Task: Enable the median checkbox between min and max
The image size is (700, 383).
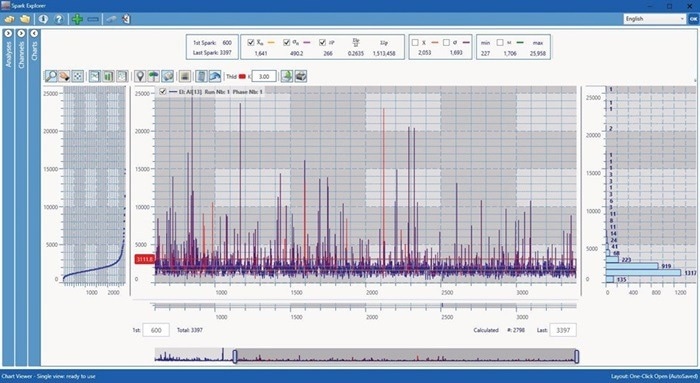Action: click(x=500, y=42)
